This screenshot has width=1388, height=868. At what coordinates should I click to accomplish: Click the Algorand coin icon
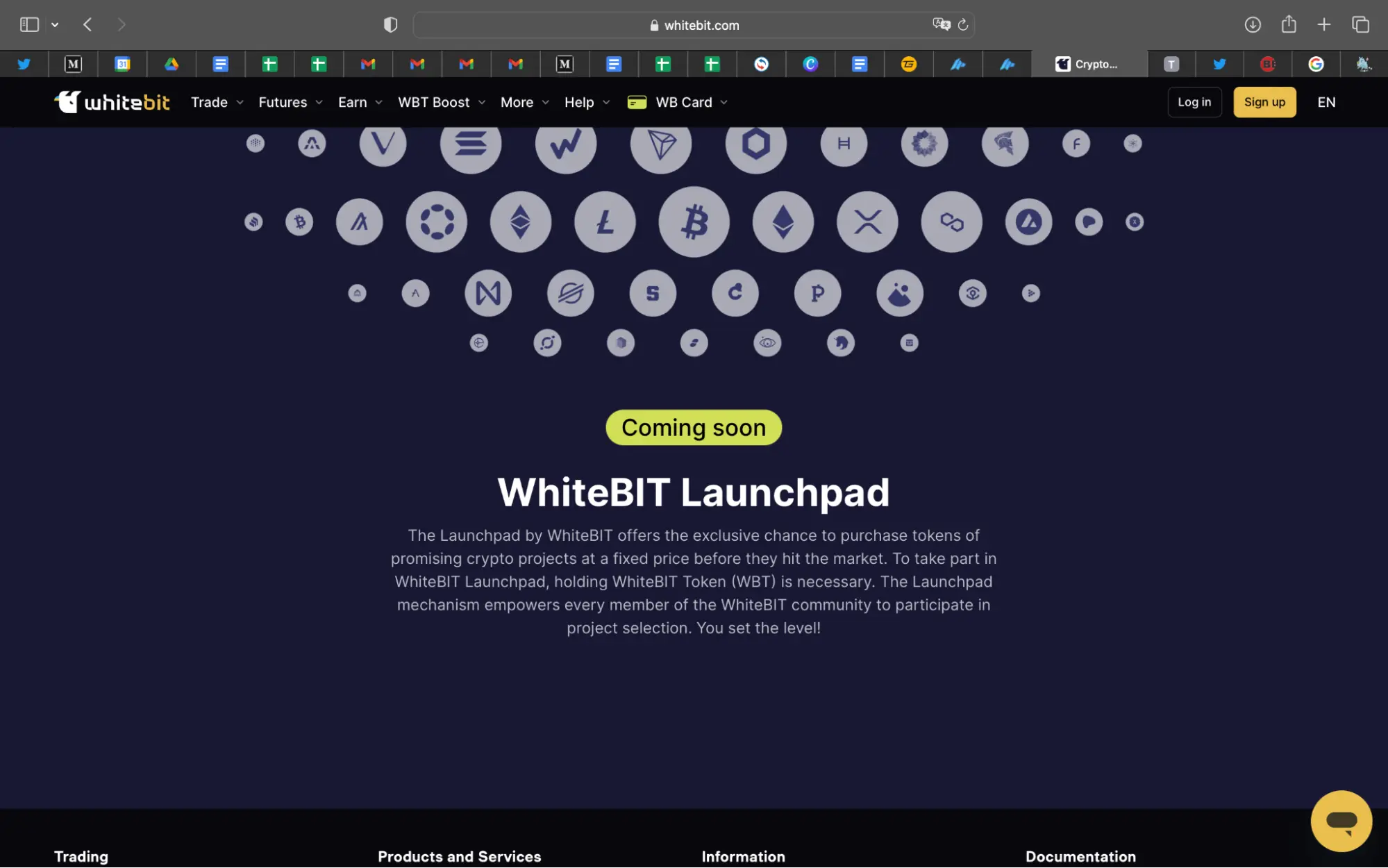click(x=359, y=222)
